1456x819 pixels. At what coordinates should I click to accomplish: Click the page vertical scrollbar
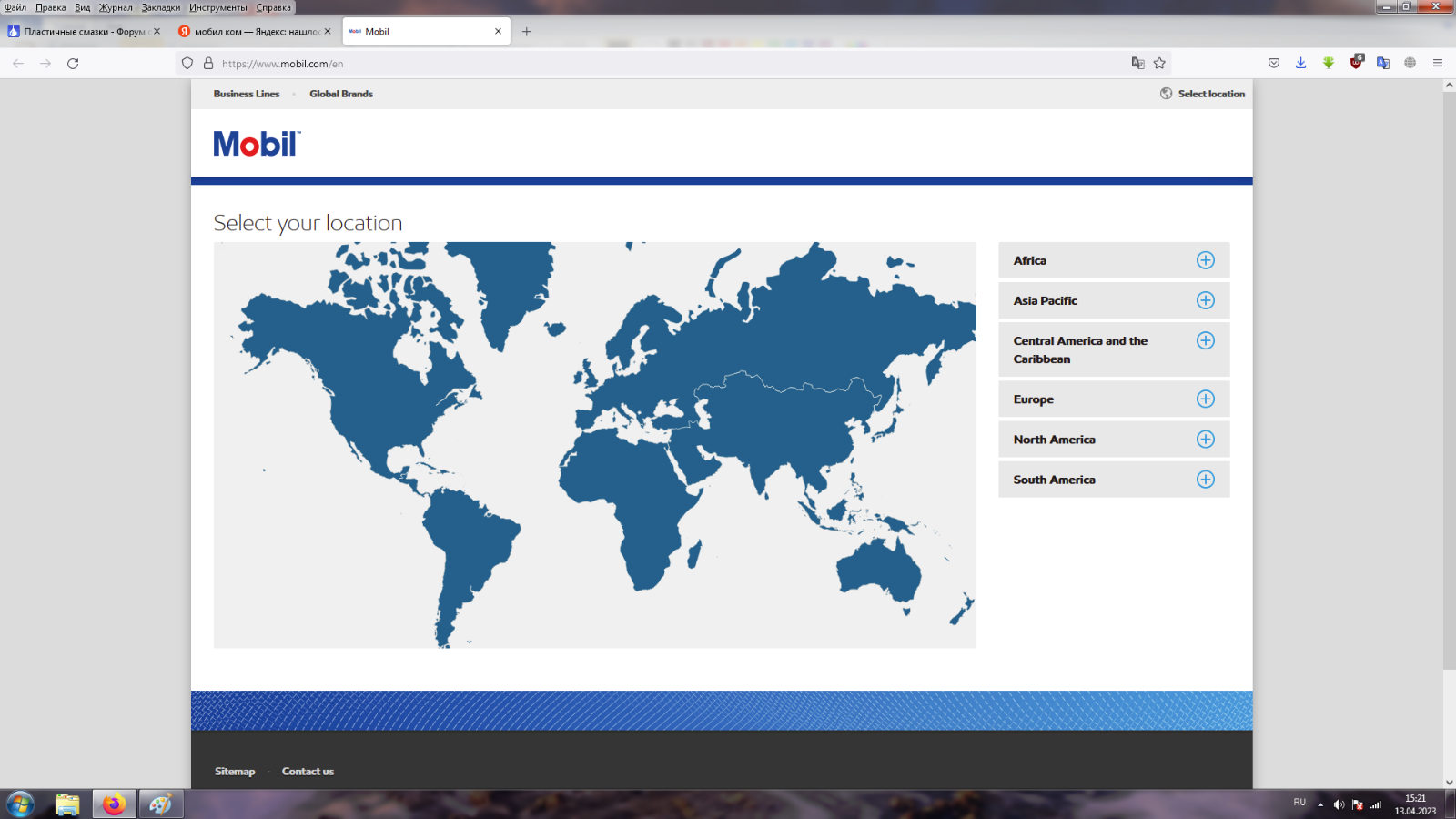pyautogui.click(x=1449, y=380)
